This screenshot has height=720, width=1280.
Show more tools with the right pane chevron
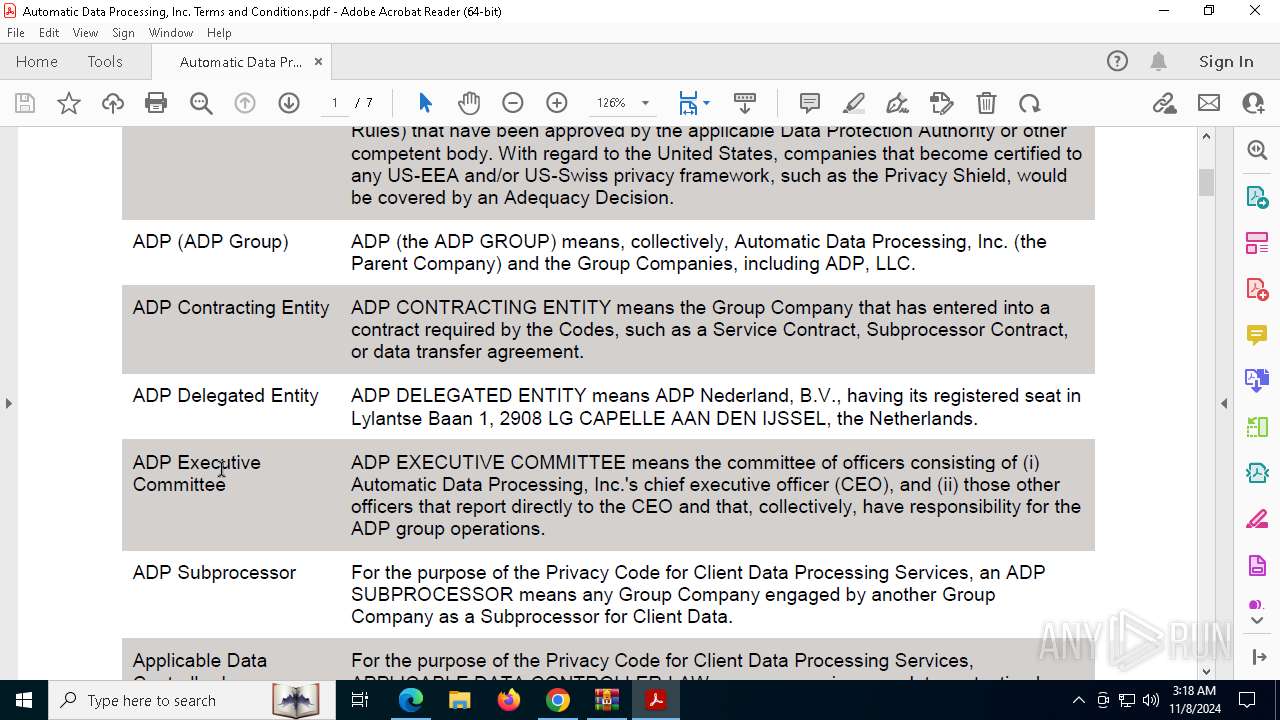(1257, 620)
